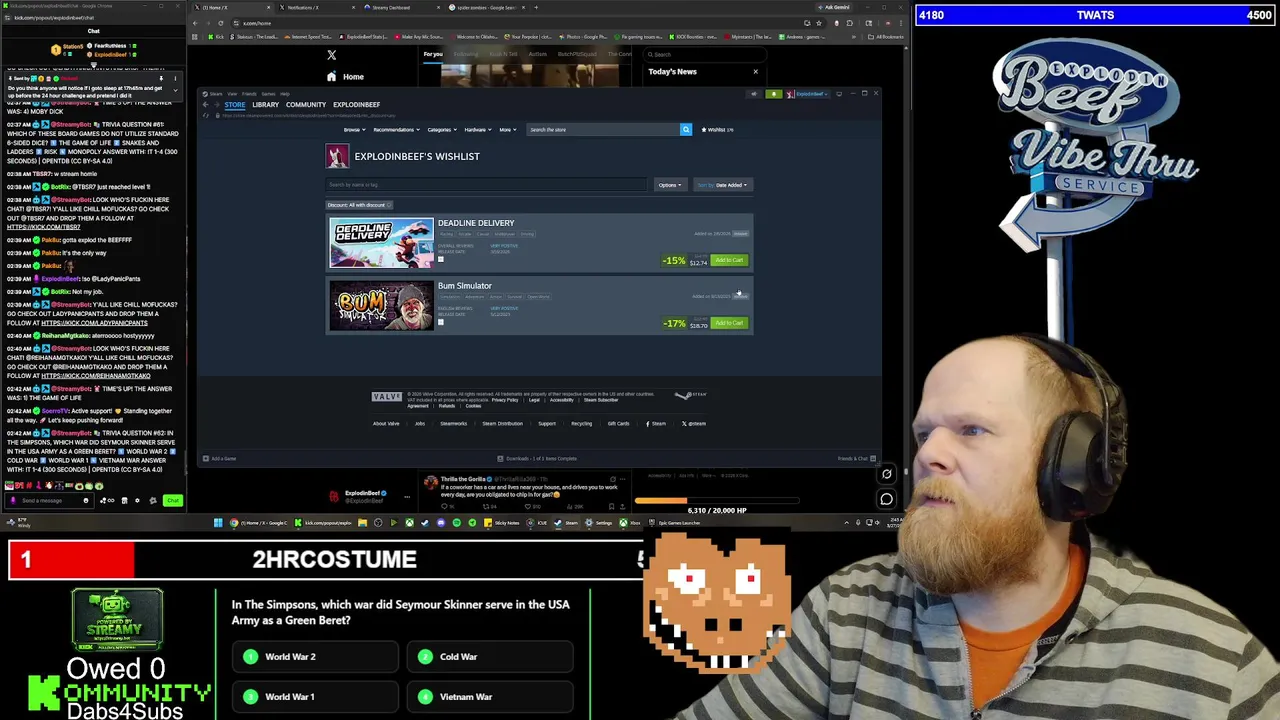Select the Vietnam War trivia answer

click(x=490, y=697)
